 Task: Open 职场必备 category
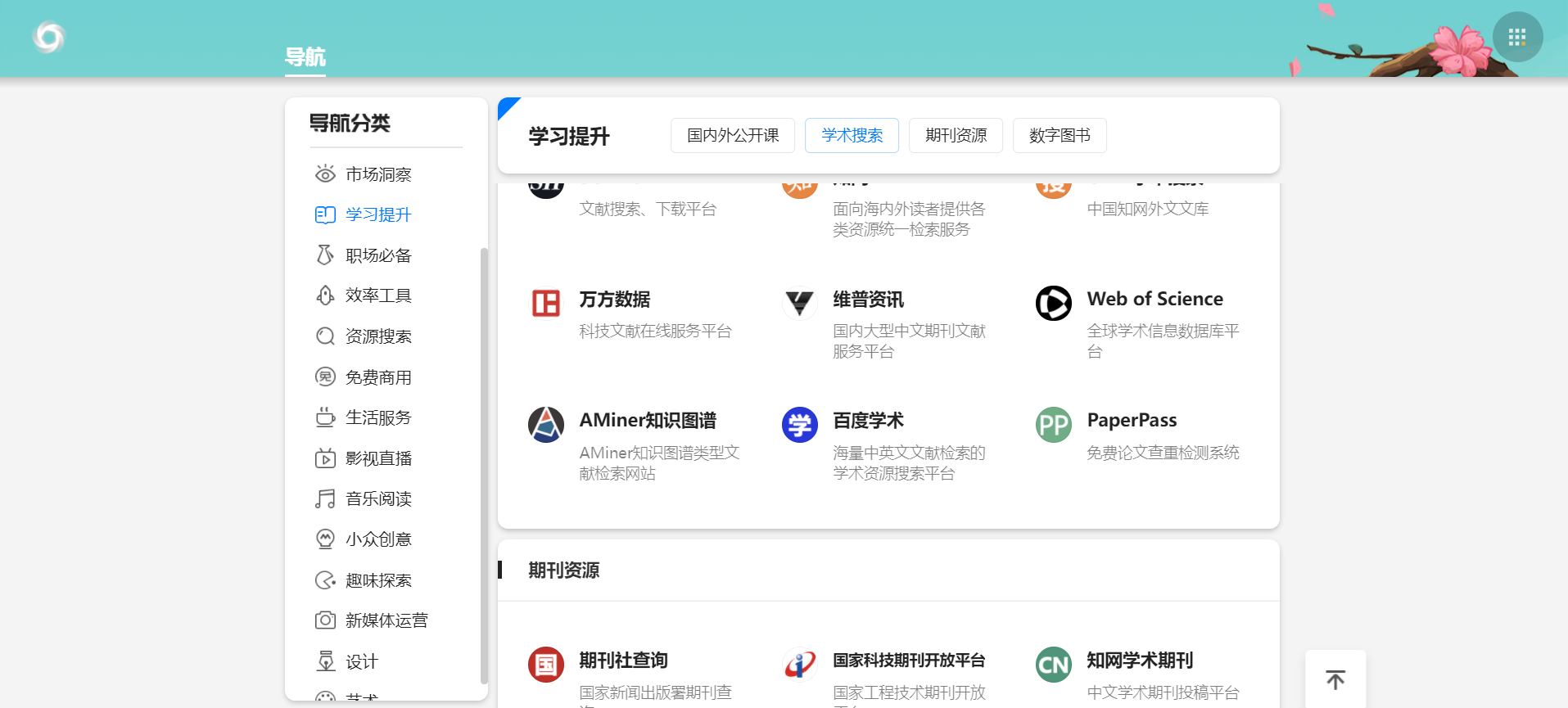[378, 255]
